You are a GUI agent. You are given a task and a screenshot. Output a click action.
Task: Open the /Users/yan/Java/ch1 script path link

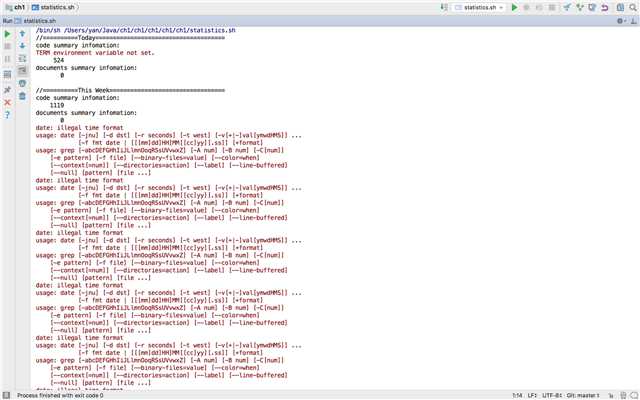click(150, 30)
